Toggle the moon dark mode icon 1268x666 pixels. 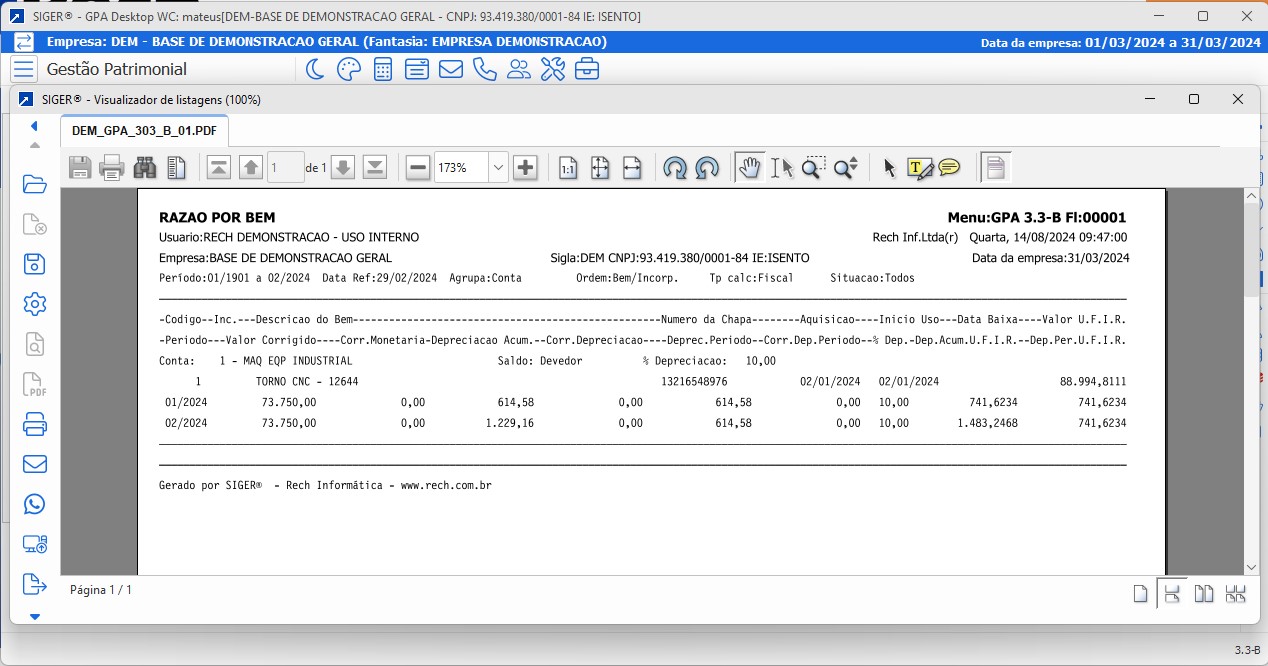[314, 69]
